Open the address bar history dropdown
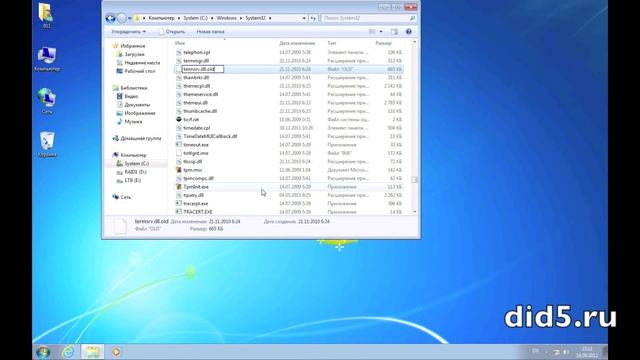640x360 pixels. (304, 18)
